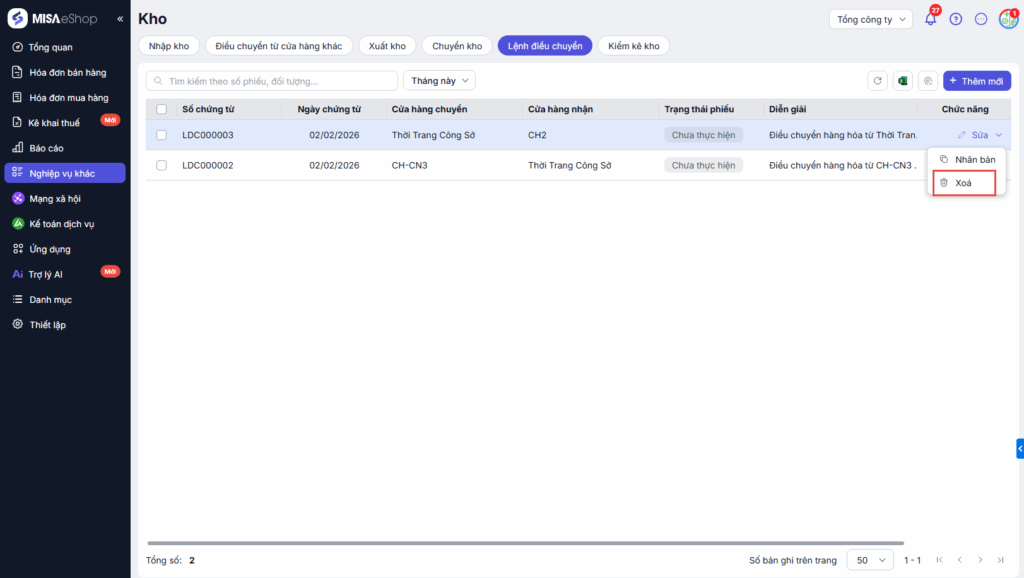Open the more options ellipsis icon

point(981,19)
